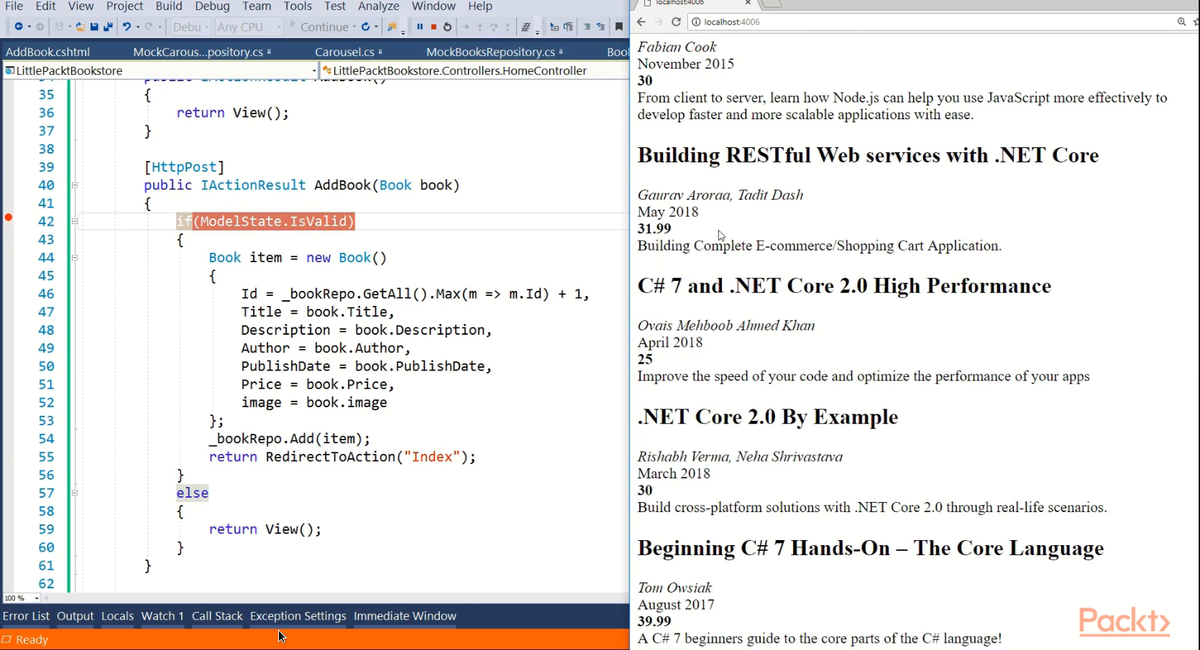Reload the localhost page in Chrome

(x=677, y=22)
